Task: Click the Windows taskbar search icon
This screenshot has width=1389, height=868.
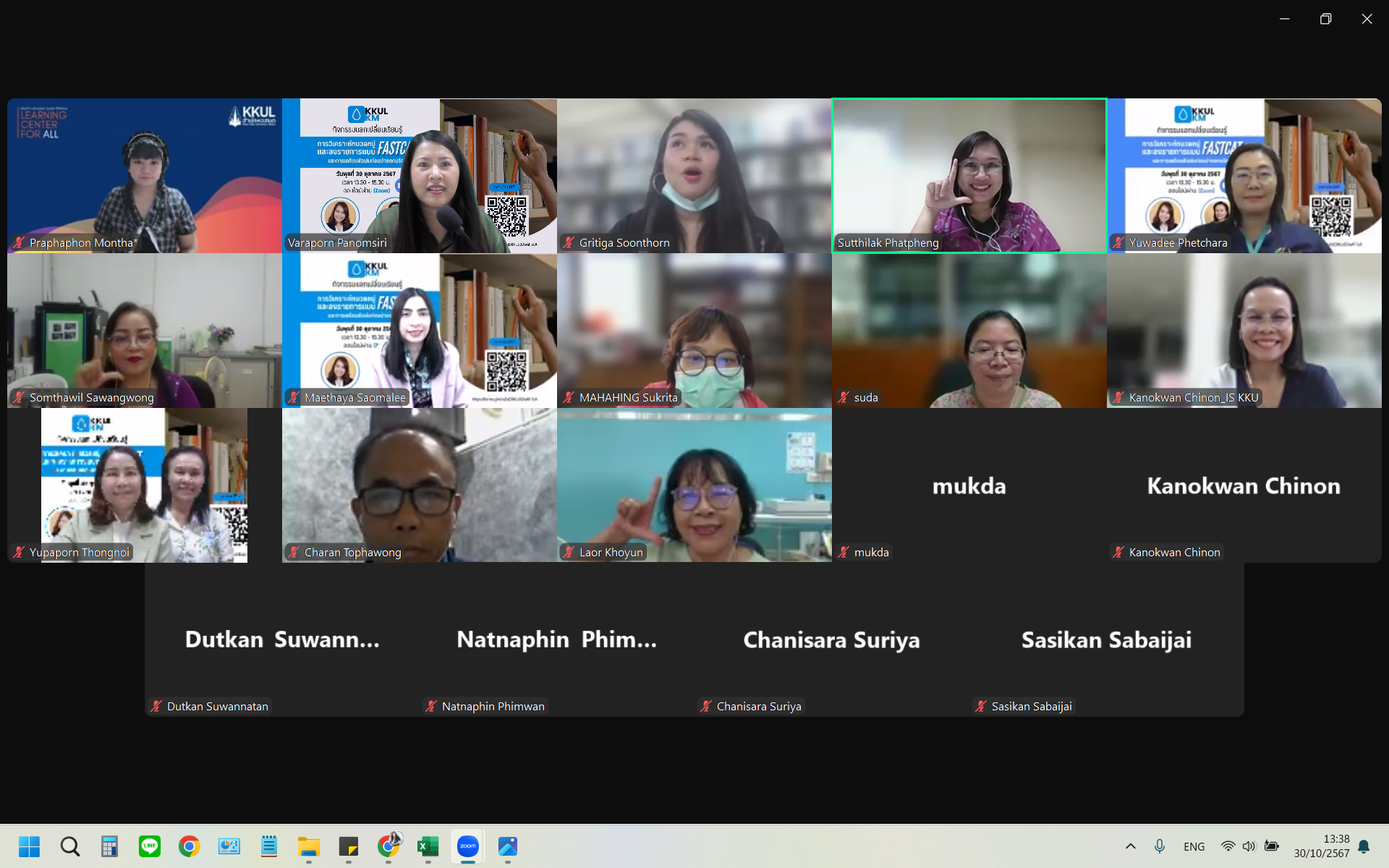Action: 70,846
